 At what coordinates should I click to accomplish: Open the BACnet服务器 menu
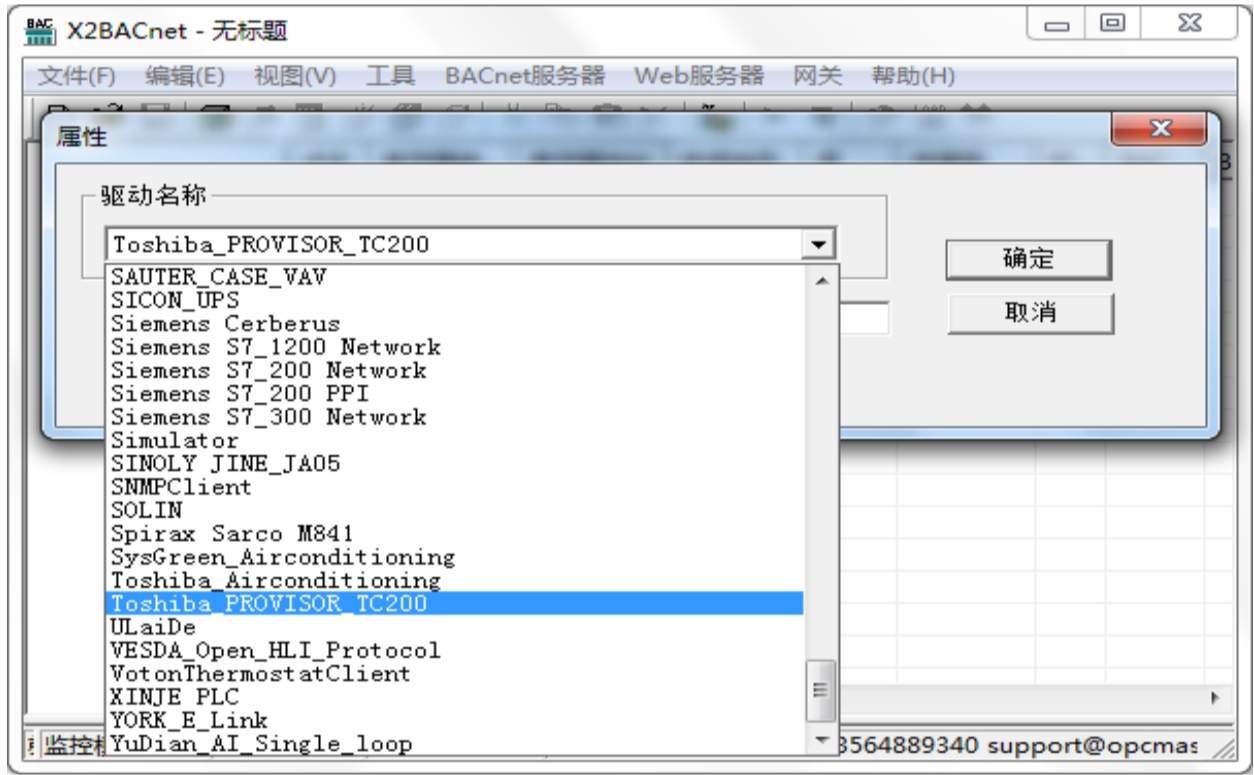pyautogui.click(x=525, y=76)
